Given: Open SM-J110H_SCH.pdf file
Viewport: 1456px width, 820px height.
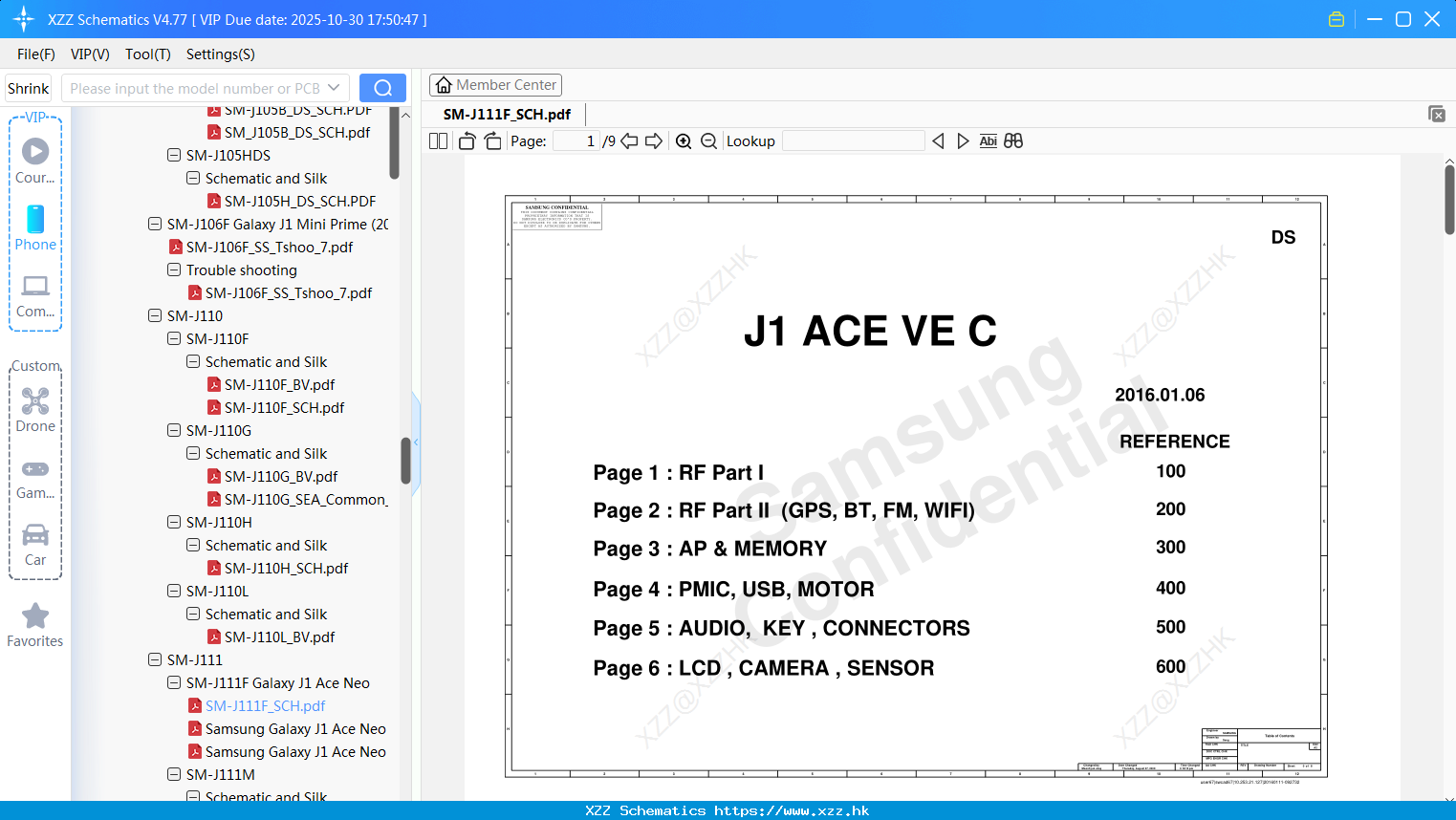Looking at the screenshot, I should [x=286, y=568].
